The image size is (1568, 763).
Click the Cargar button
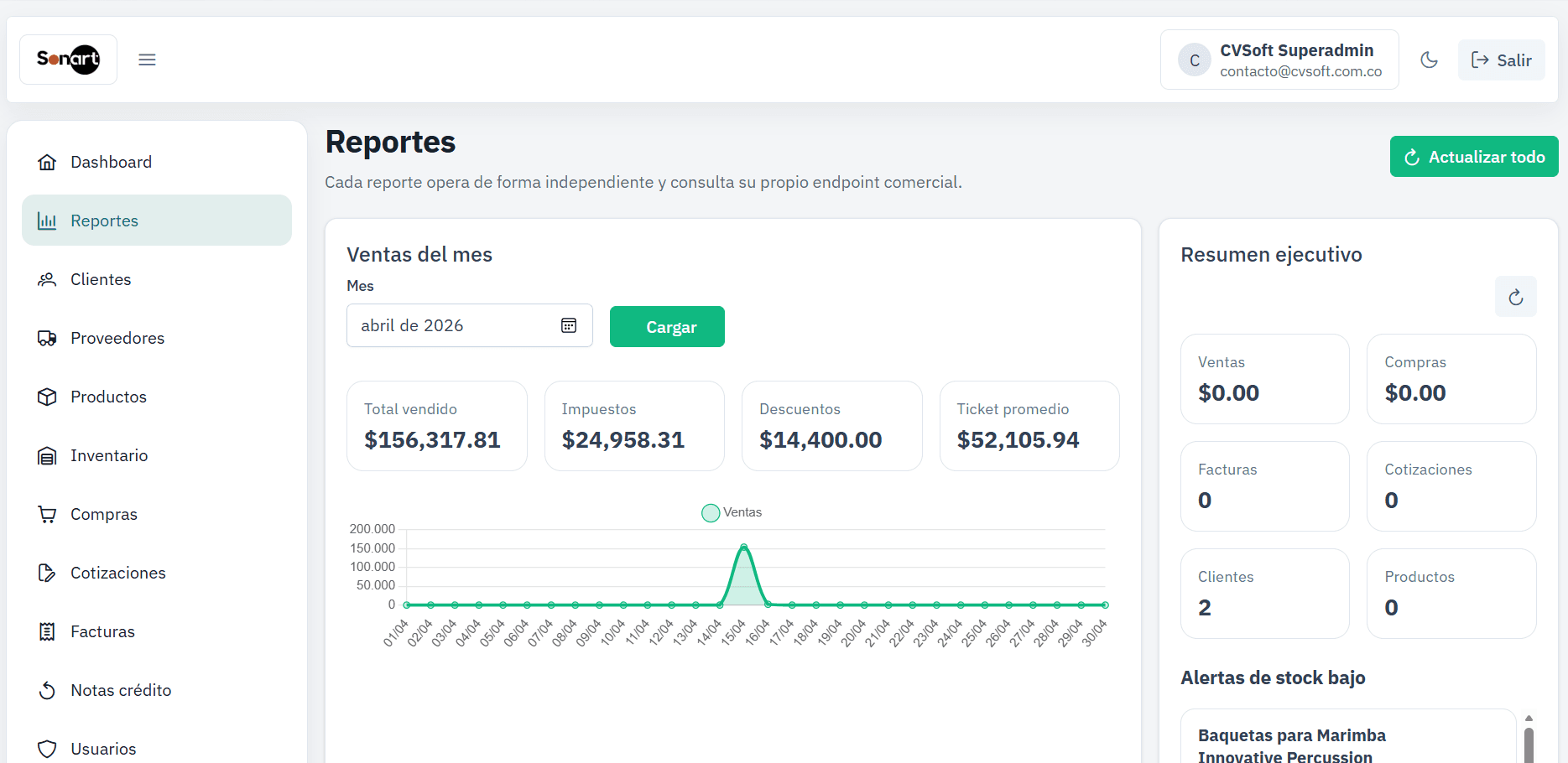[667, 327]
